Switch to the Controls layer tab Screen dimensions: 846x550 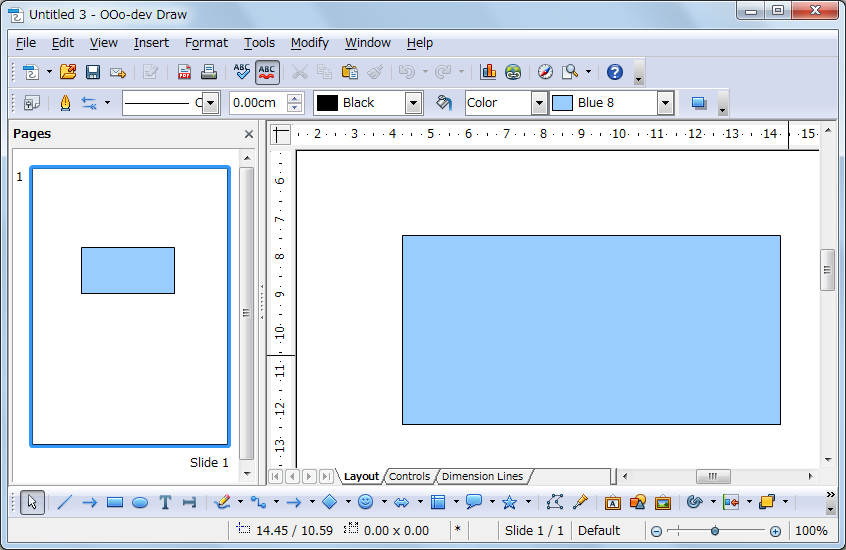coord(410,477)
